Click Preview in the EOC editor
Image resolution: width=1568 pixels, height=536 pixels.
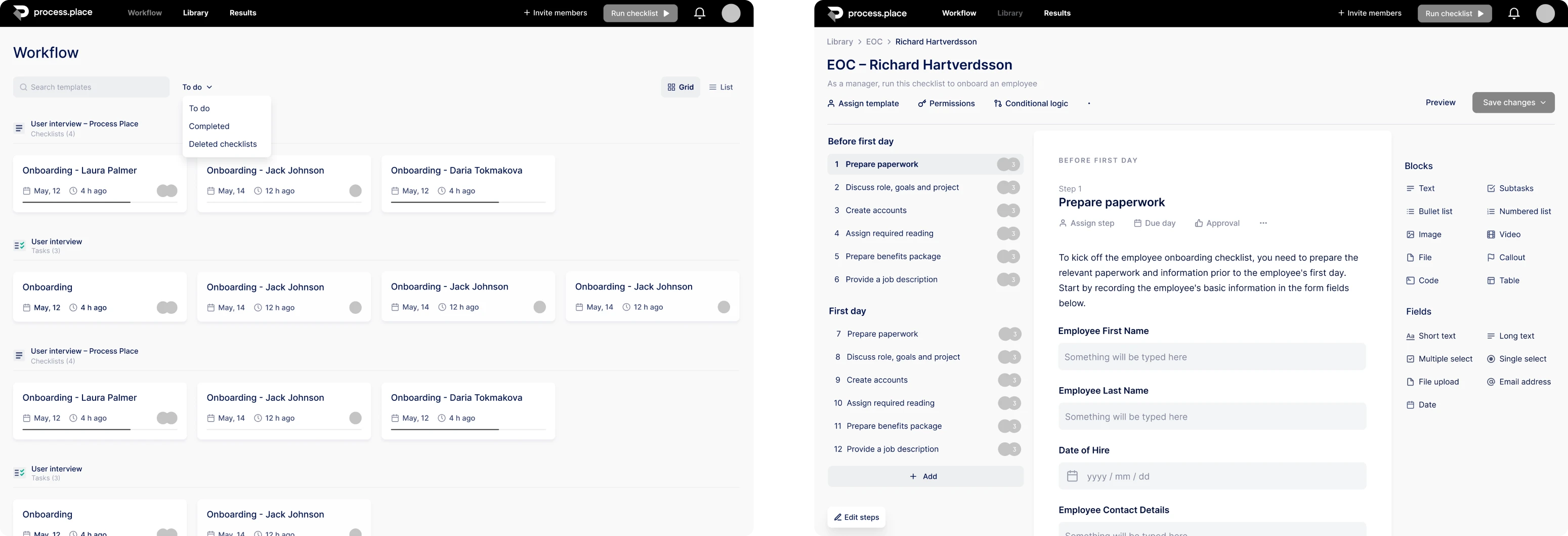point(1440,102)
